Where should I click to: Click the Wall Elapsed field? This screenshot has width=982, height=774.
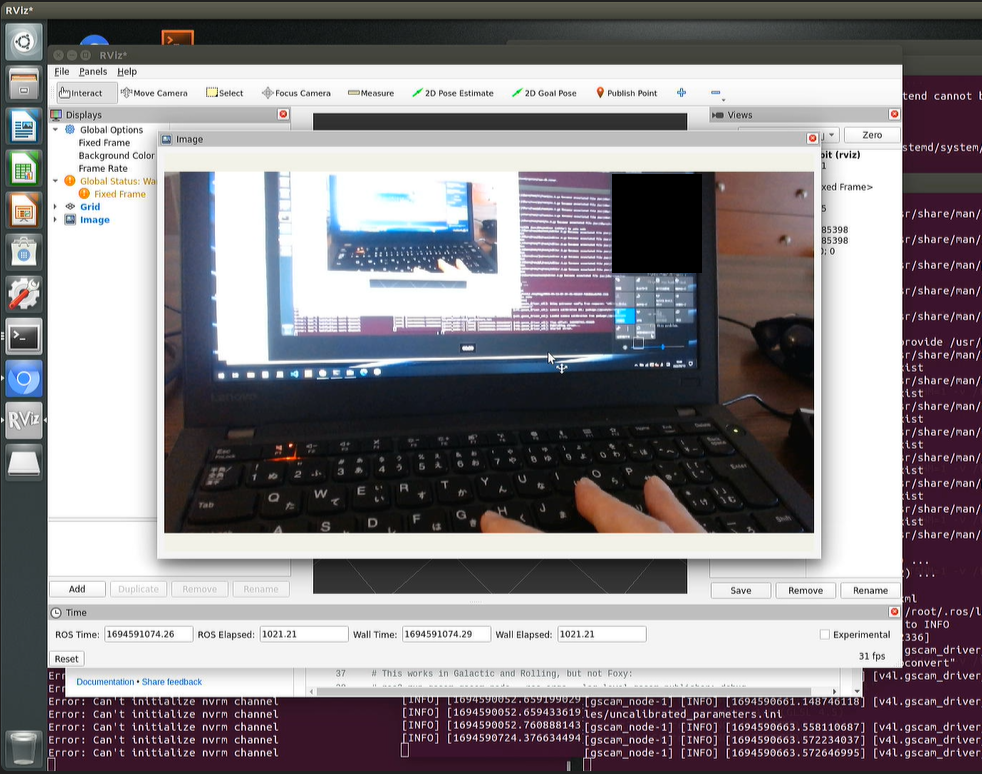[x=601, y=634]
